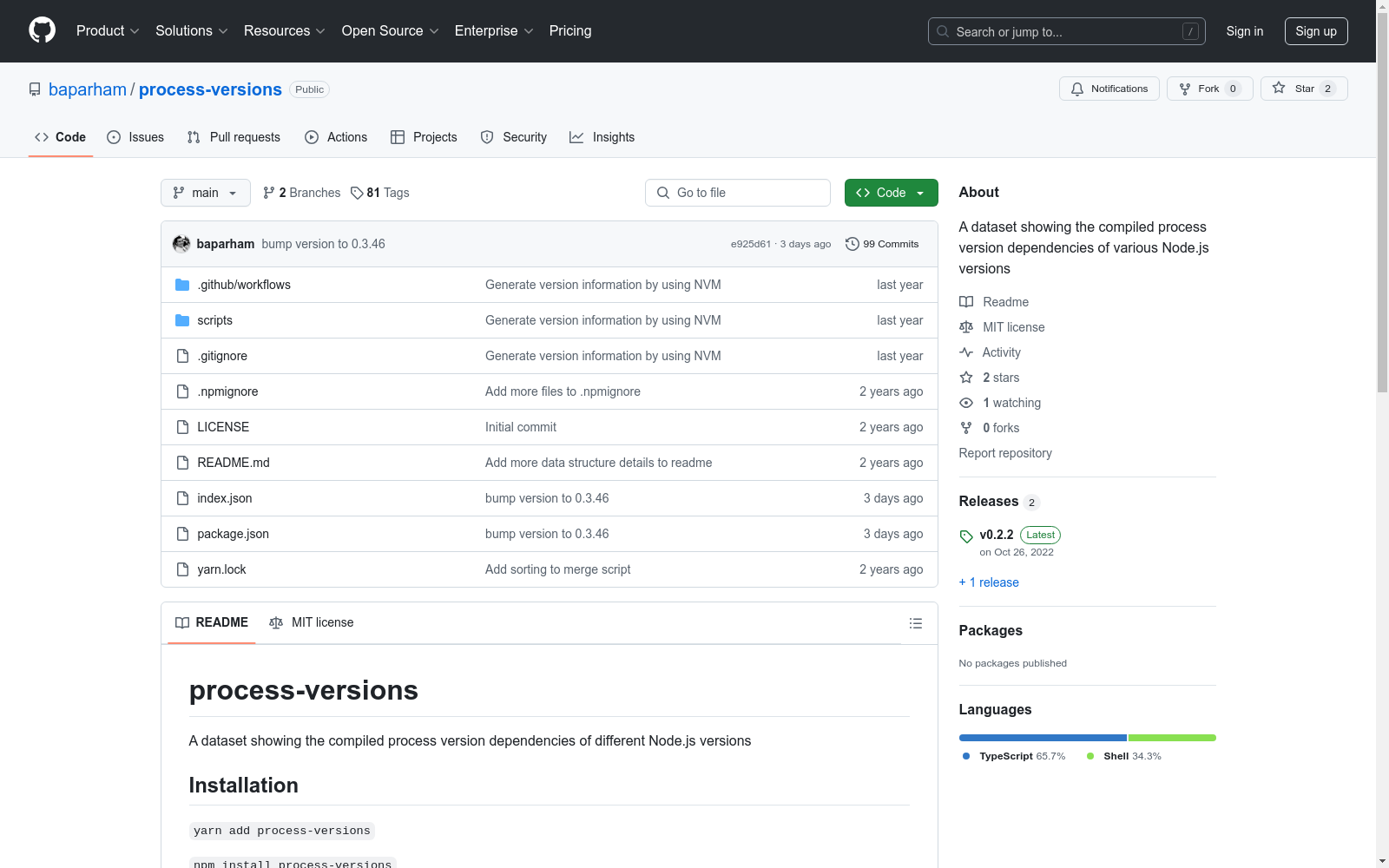Focus the 'Go to file' search box
The width and height of the screenshot is (1389, 868).
pos(738,193)
